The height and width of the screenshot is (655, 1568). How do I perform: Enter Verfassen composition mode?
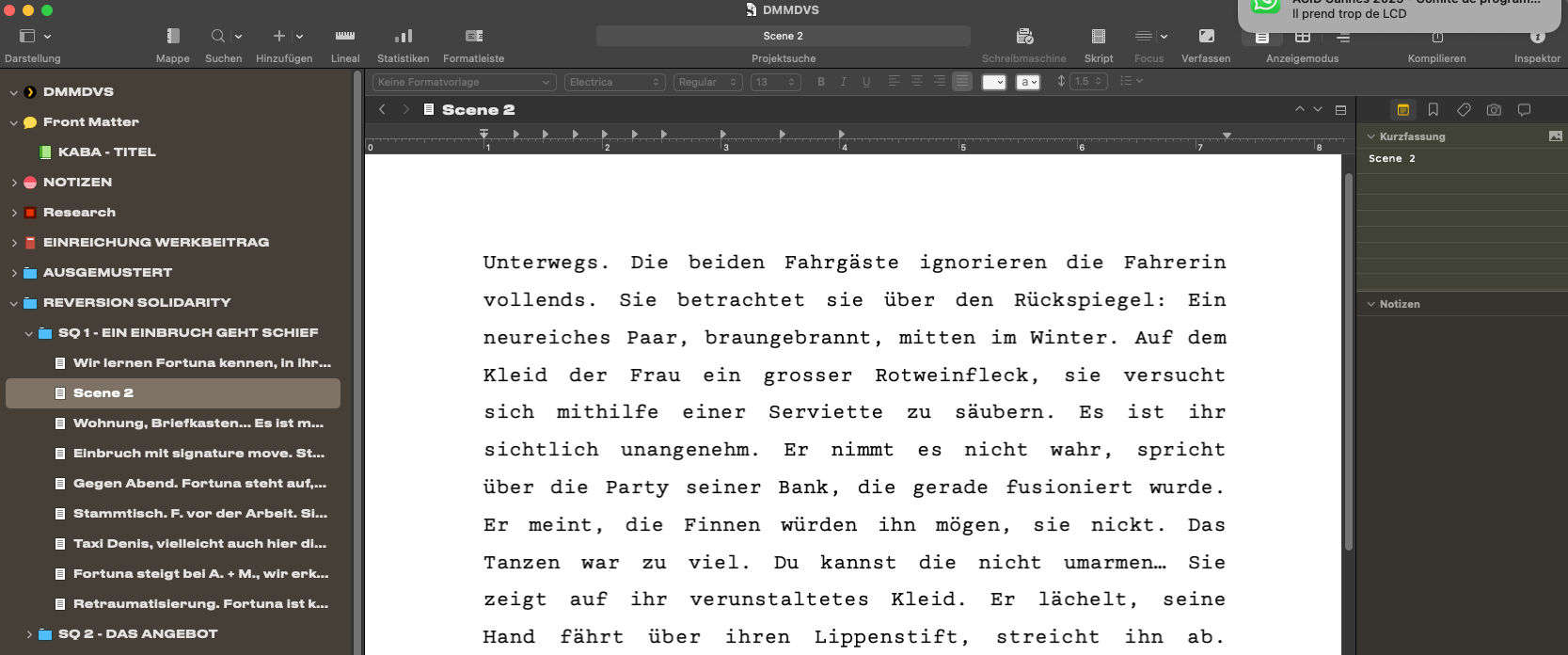pyautogui.click(x=1206, y=36)
